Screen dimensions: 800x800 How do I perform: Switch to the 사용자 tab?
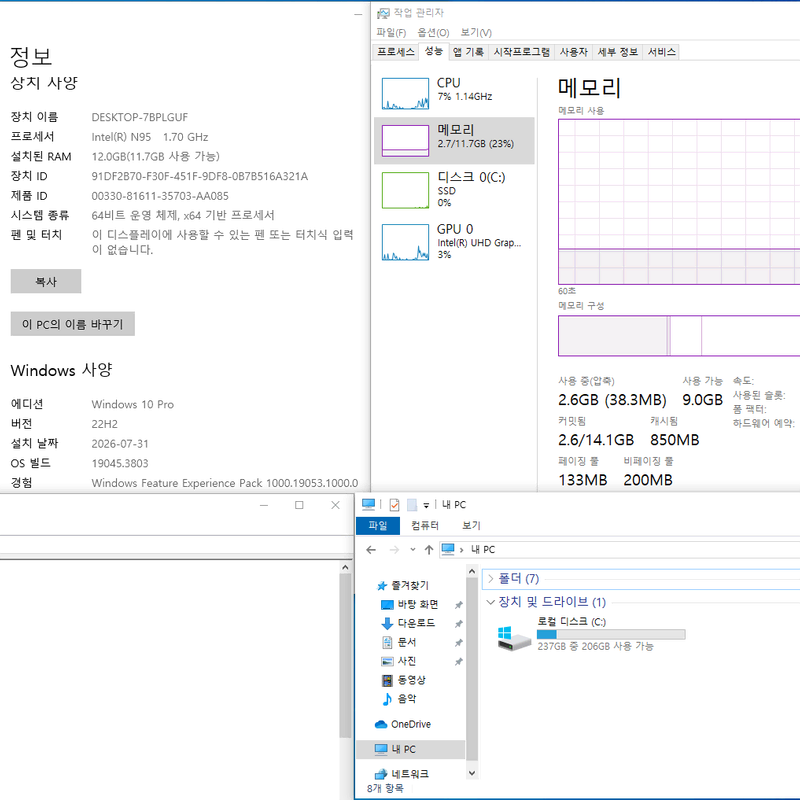573,52
